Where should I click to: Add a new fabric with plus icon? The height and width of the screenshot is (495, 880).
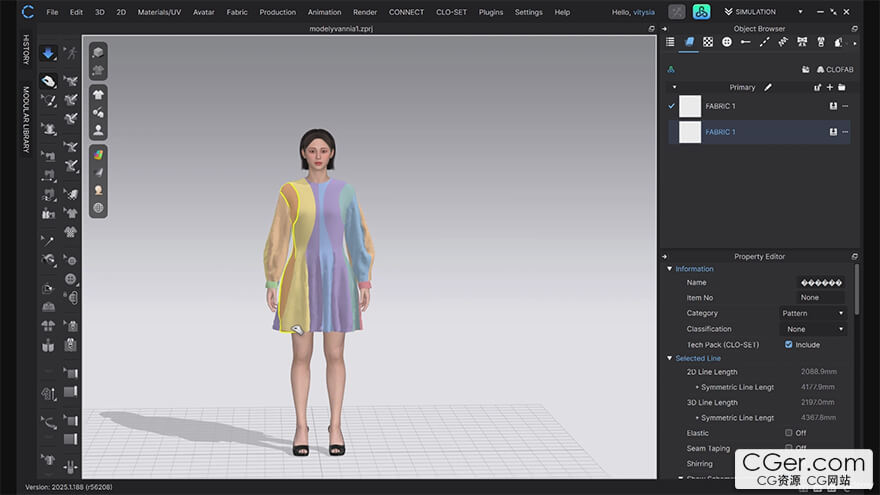click(x=829, y=88)
